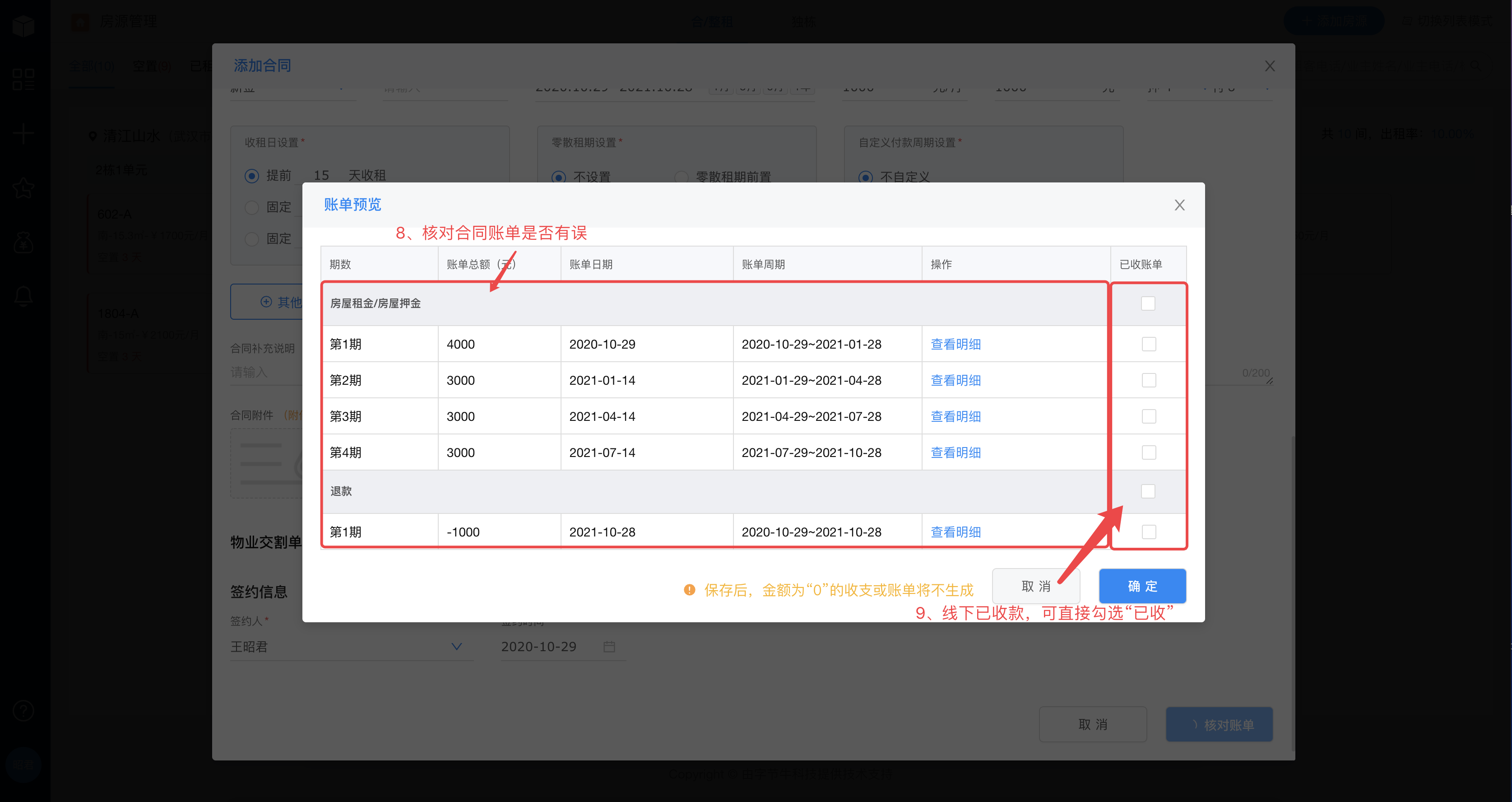View details of refund -1000 bill
The width and height of the screenshot is (1512, 802).
pyautogui.click(x=955, y=532)
